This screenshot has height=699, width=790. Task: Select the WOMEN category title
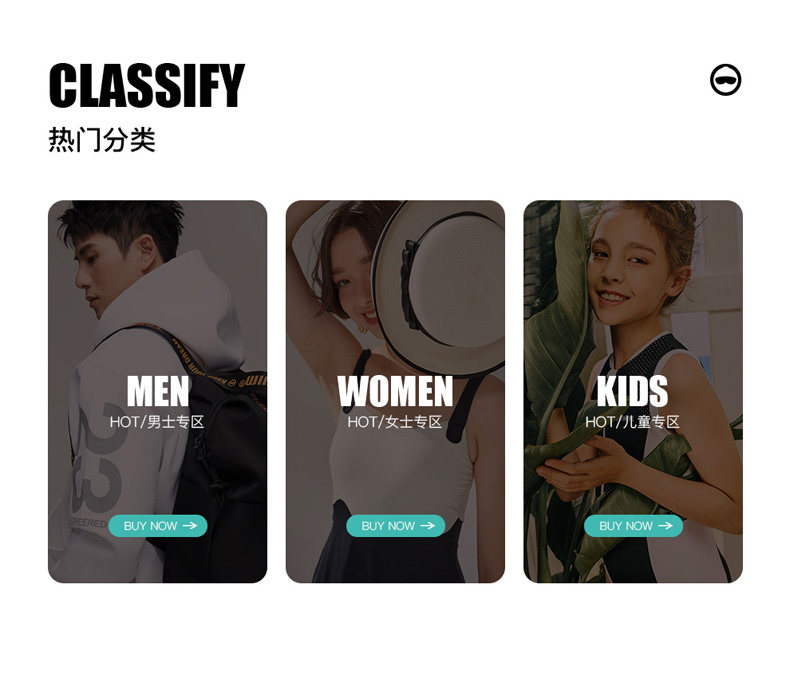pos(396,391)
